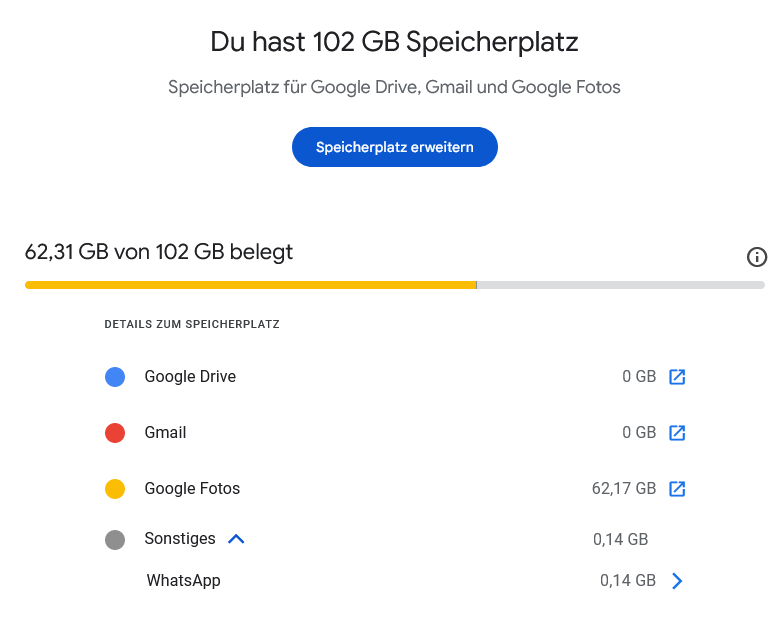Viewport: 772px width, 631px height.
Task: Click the Speicherplatz erweitern button
Action: pos(394,147)
